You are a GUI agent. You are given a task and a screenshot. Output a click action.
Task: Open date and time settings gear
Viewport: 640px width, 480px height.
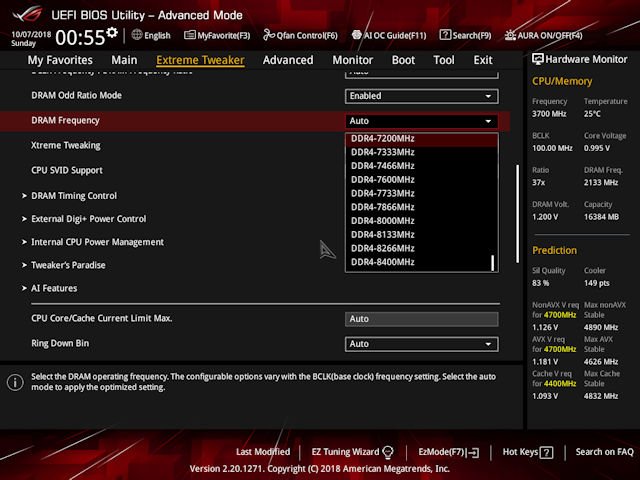click(112, 32)
